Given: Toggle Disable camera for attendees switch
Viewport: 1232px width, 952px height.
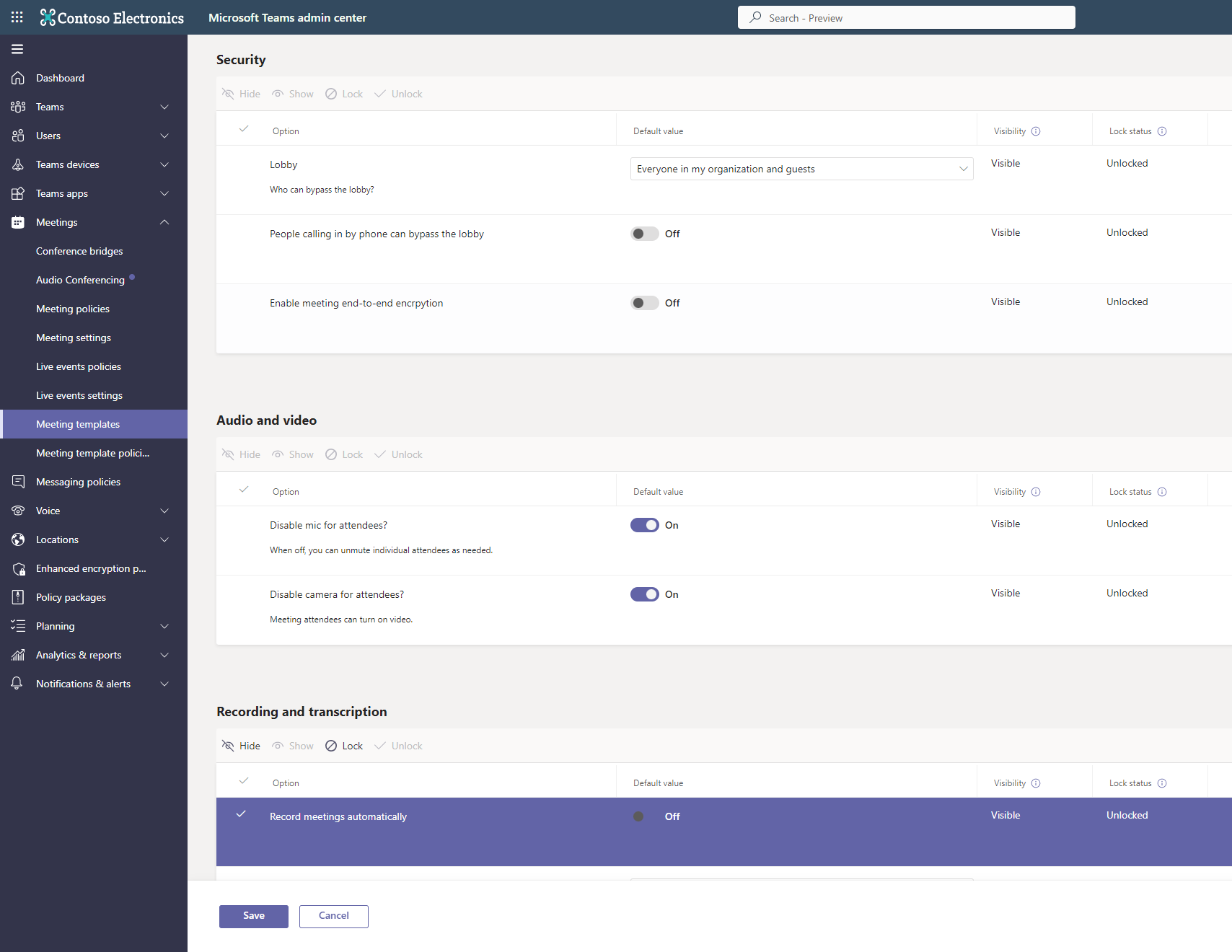Looking at the screenshot, I should [645, 594].
